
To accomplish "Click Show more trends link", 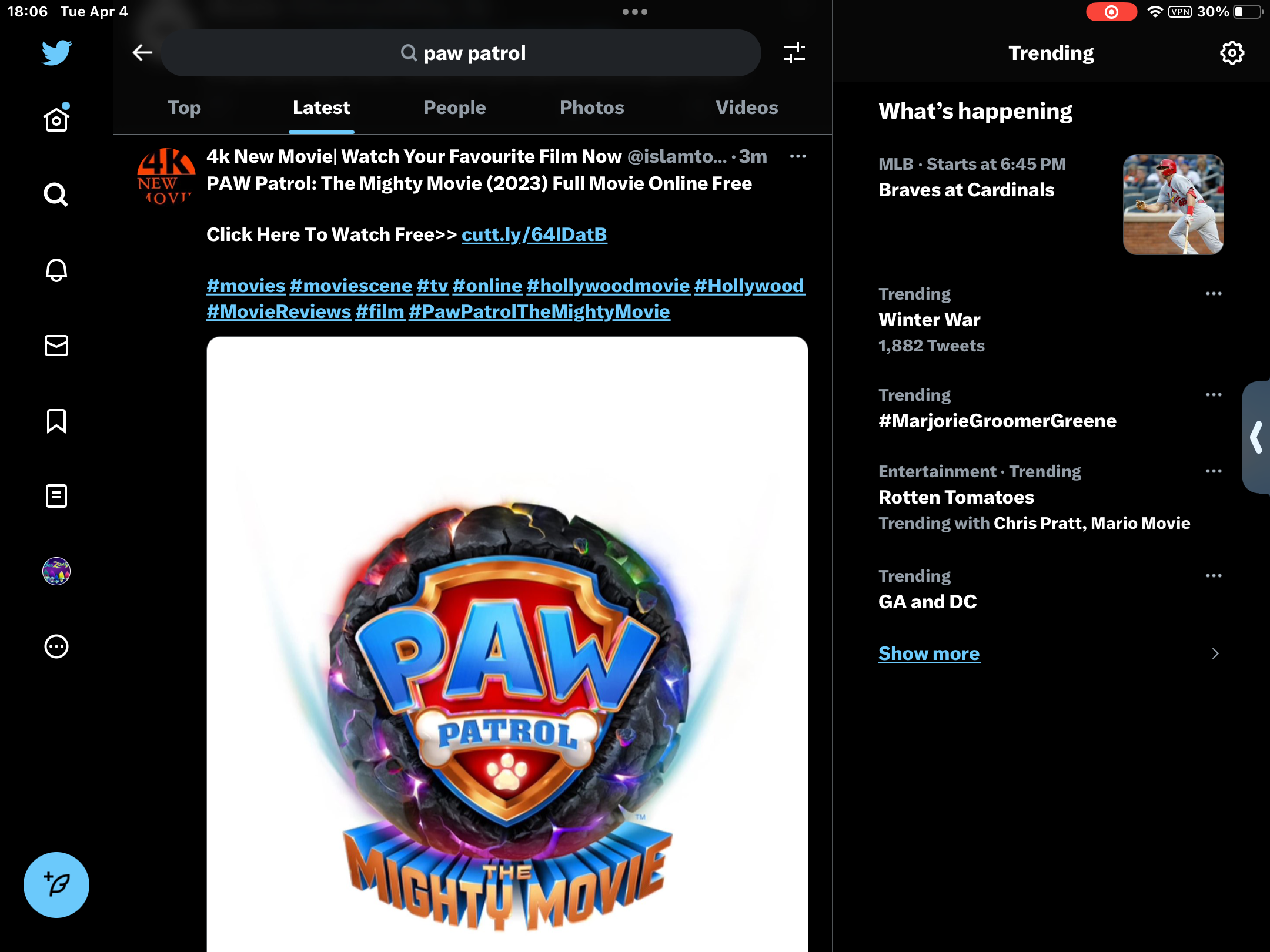I will 929,653.
